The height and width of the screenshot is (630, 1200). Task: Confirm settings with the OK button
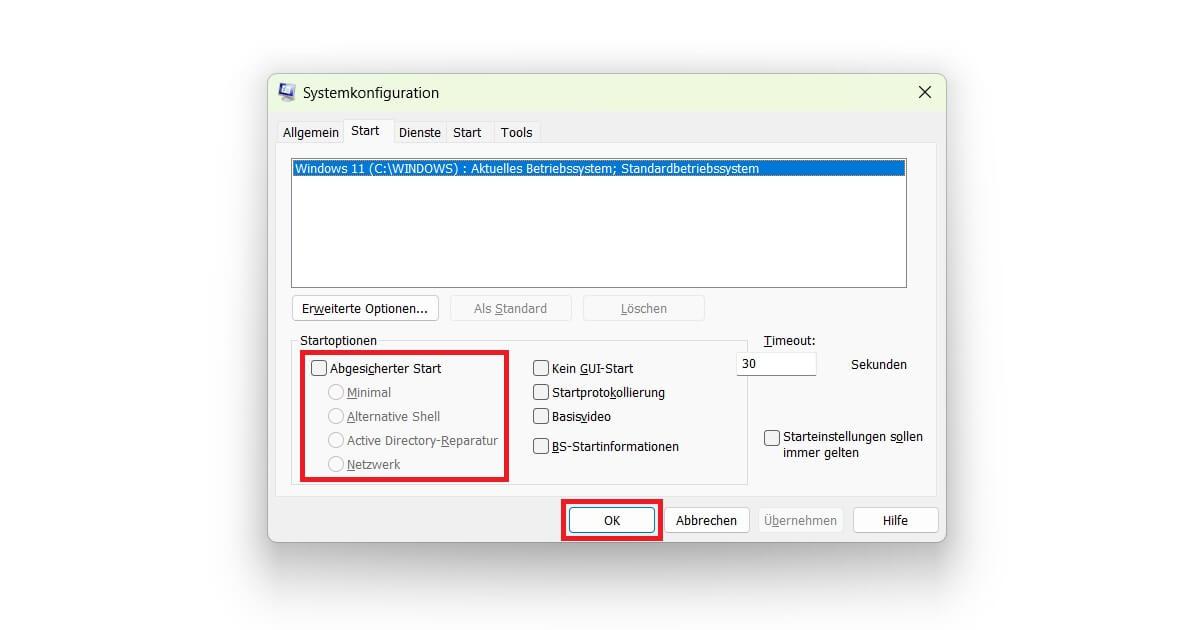[611, 520]
